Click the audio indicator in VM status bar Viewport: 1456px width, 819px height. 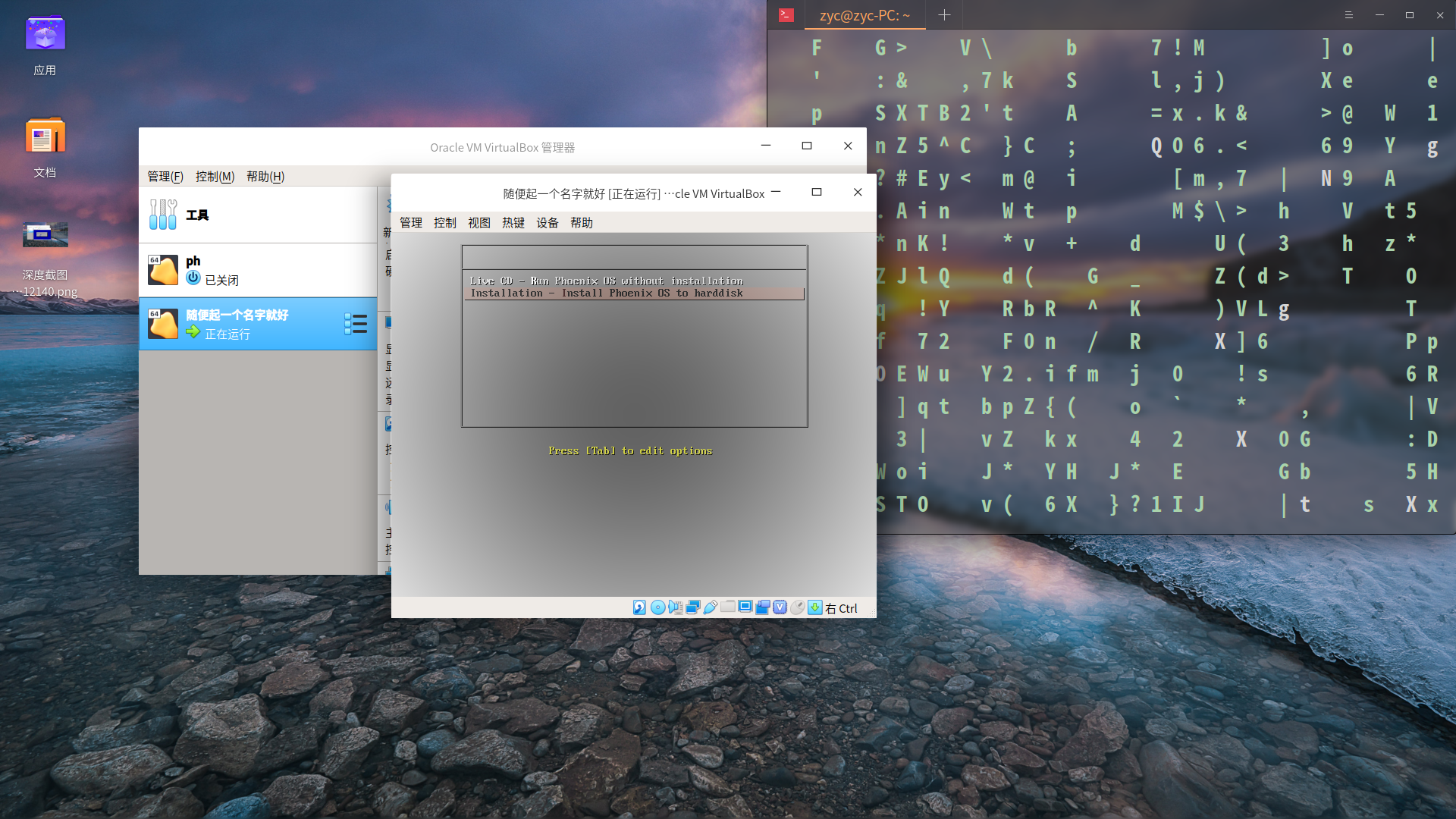(675, 607)
